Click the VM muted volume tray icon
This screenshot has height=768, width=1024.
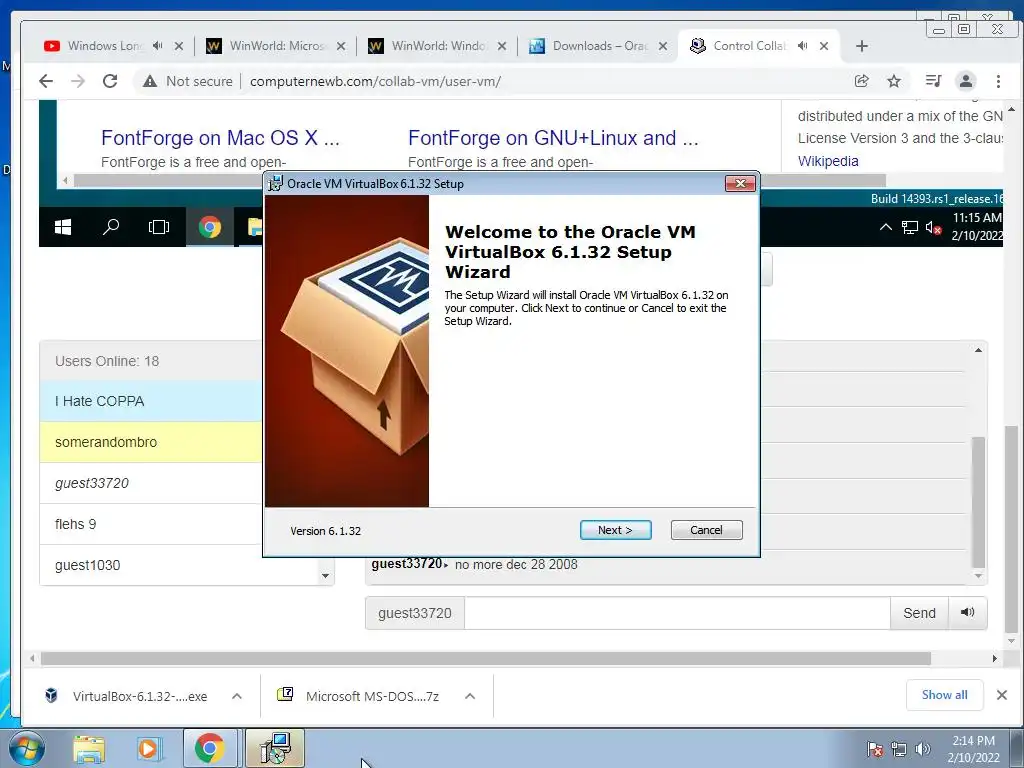[x=933, y=228]
